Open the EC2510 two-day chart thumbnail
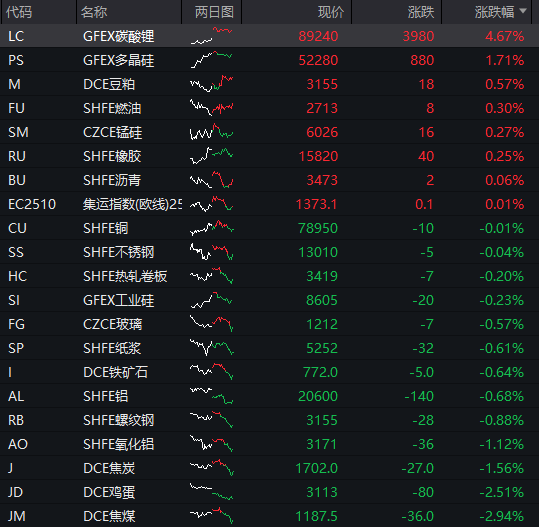 click(x=212, y=204)
